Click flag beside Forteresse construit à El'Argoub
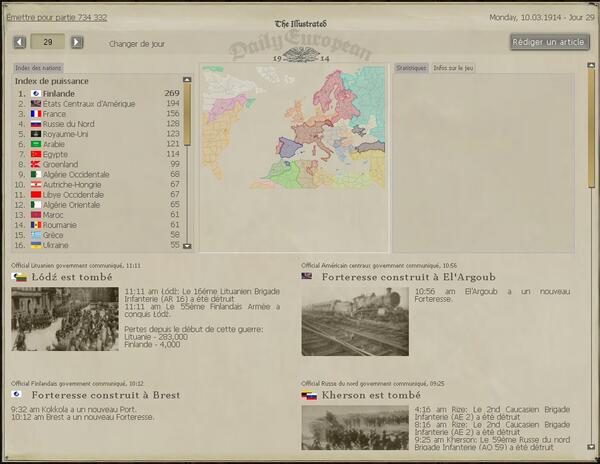Screen dimensions: 600x464 pos(307,276)
